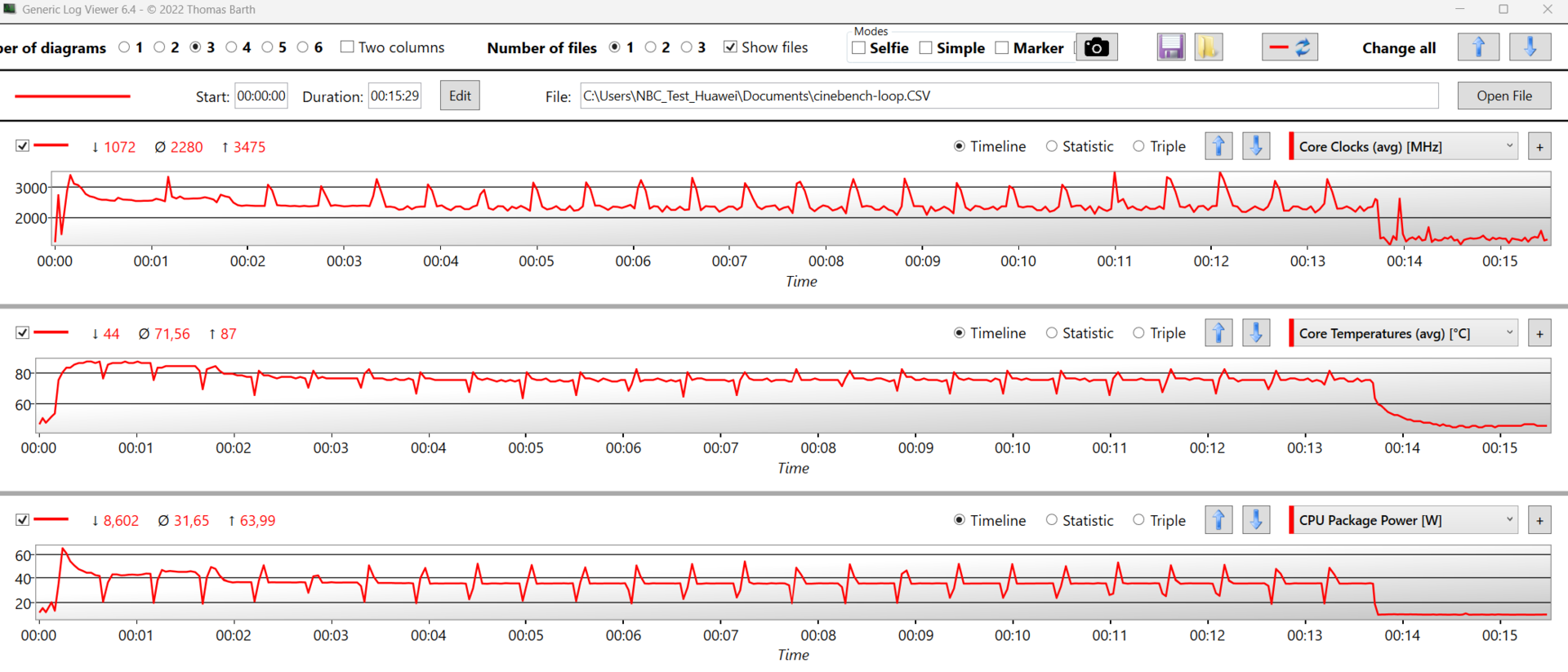1568x672 pixels.
Task: Open the Core Clocks (avg) [MHz] dropdown
Action: (x=1403, y=147)
